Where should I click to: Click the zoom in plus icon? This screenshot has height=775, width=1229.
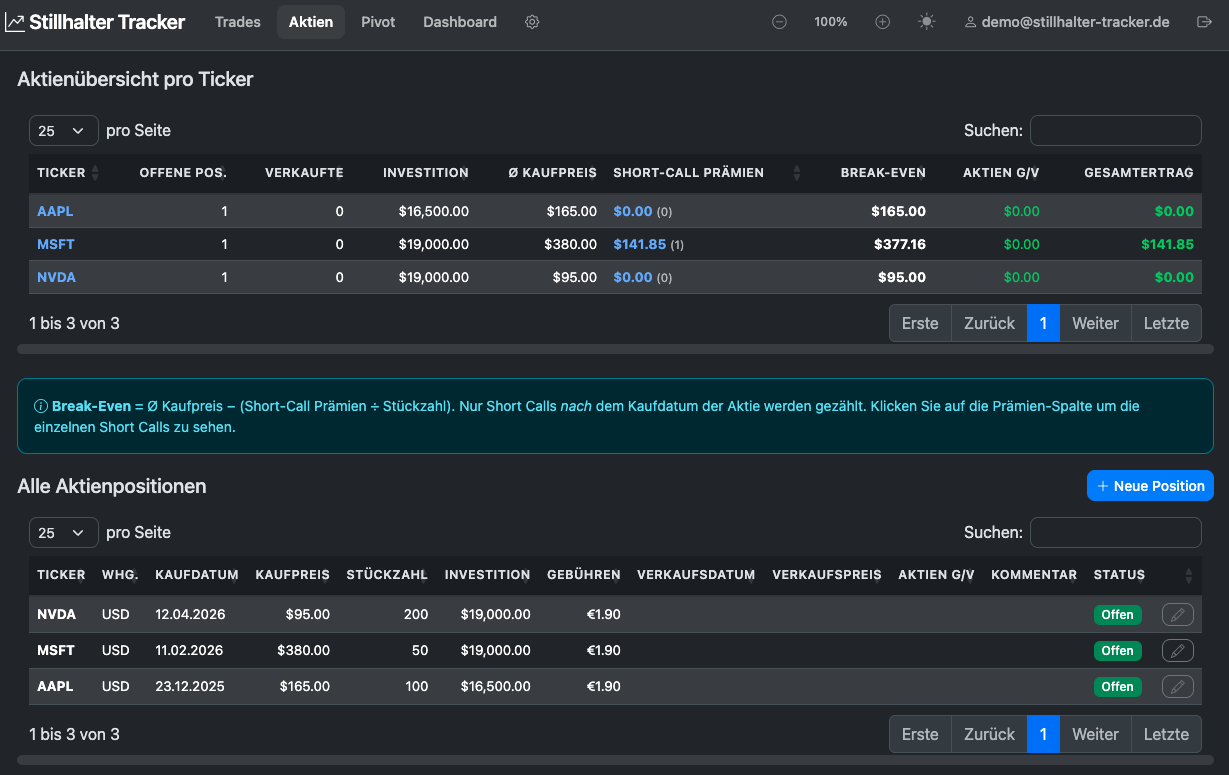[x=883, y=22]
